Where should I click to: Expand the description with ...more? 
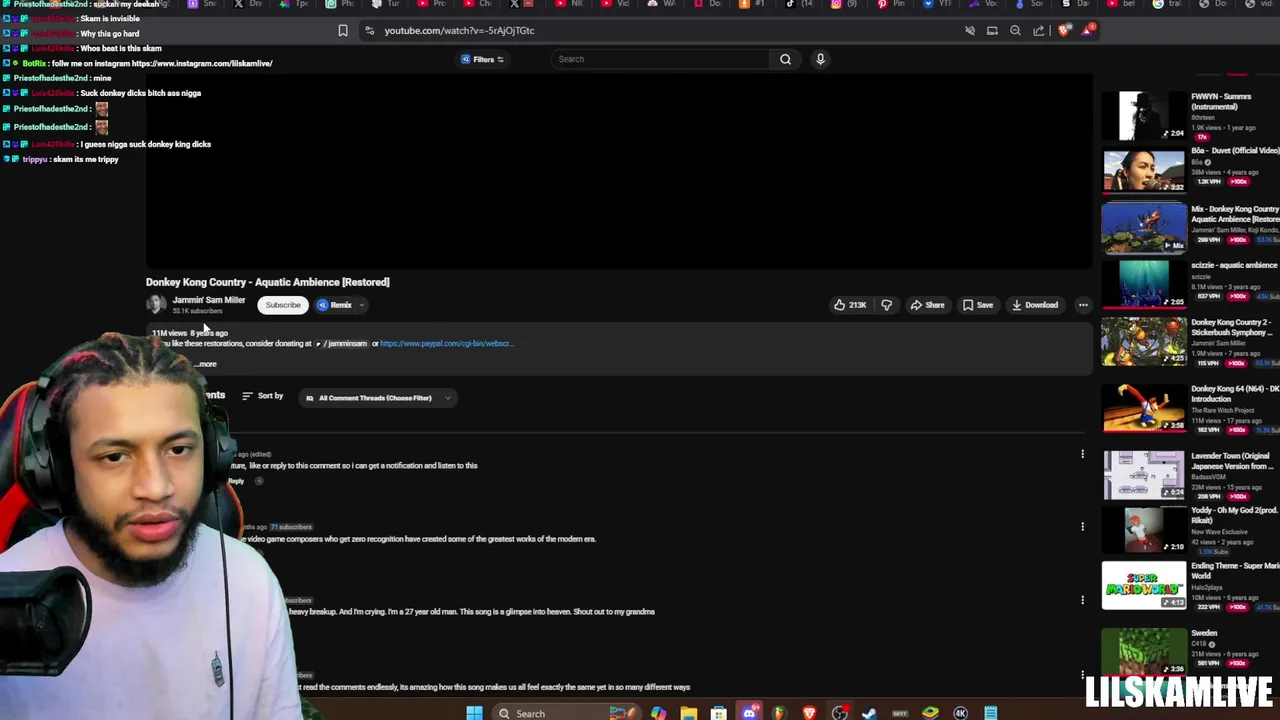click(205, 364)
